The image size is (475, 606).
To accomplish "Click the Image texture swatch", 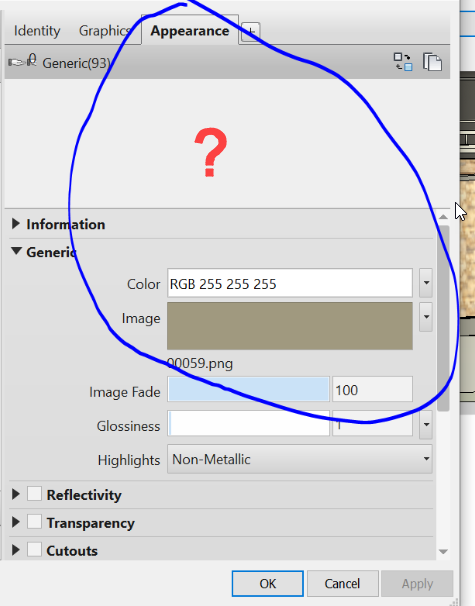I will [x=290, y=326].
